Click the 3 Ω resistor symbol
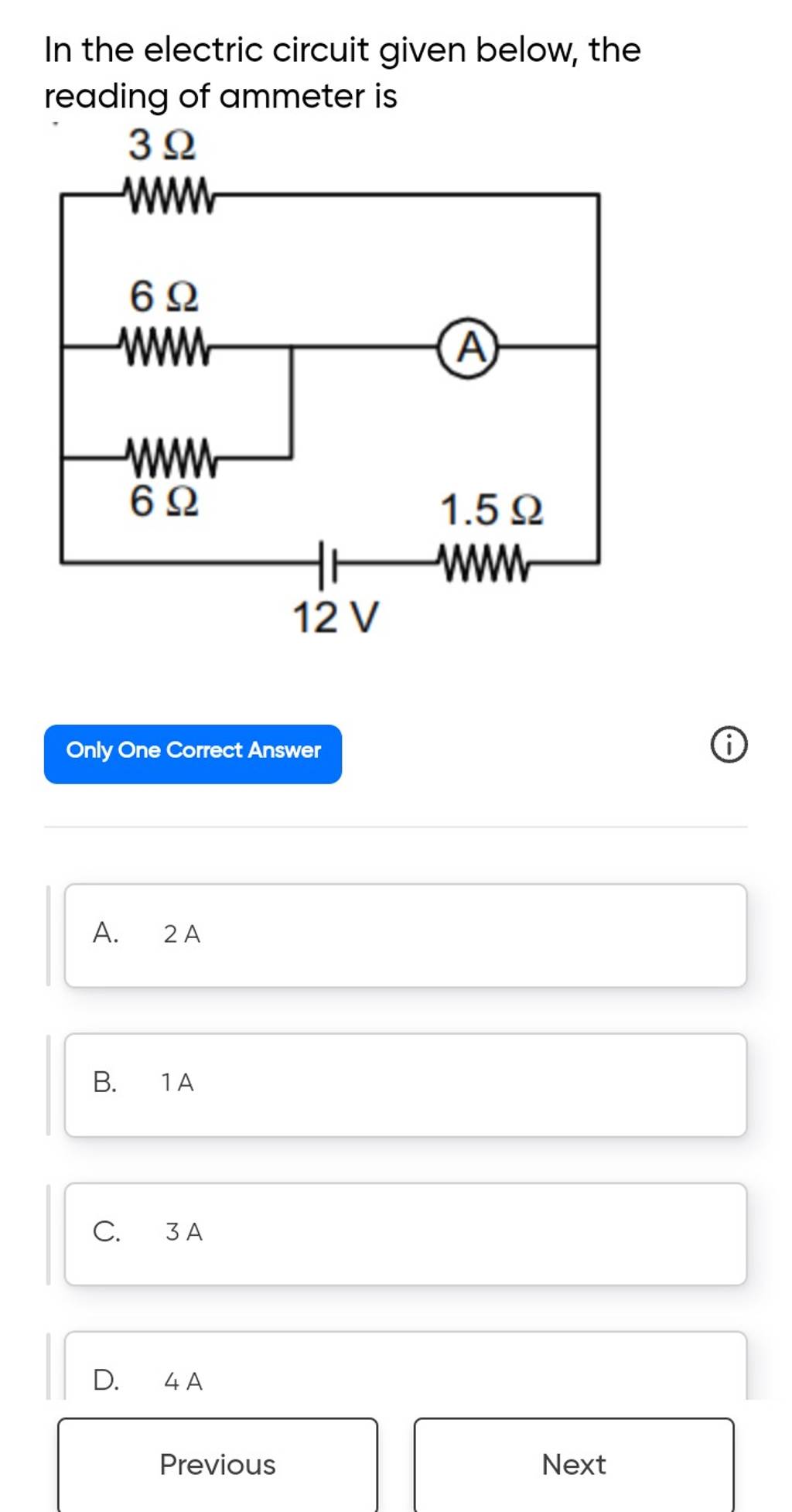Screen dimensions: 792x1512 (166, 193)
